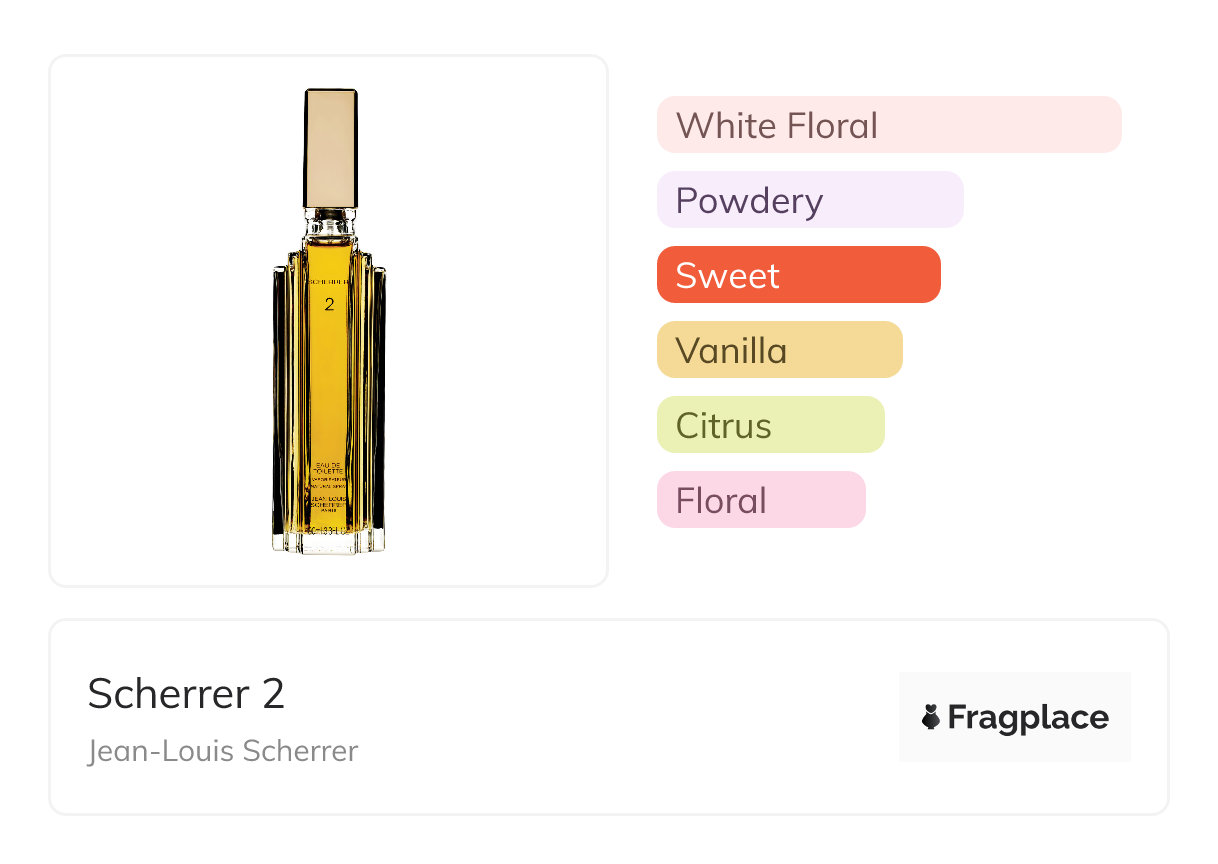
Task: Select the Powdery accord bar
Action: click(810, 200)
